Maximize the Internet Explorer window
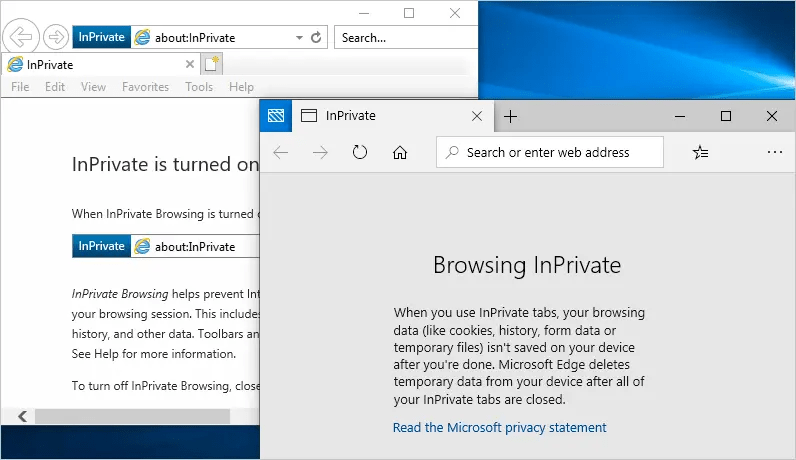This screenshot has height=460, width=796. click(x=409, y=13)
